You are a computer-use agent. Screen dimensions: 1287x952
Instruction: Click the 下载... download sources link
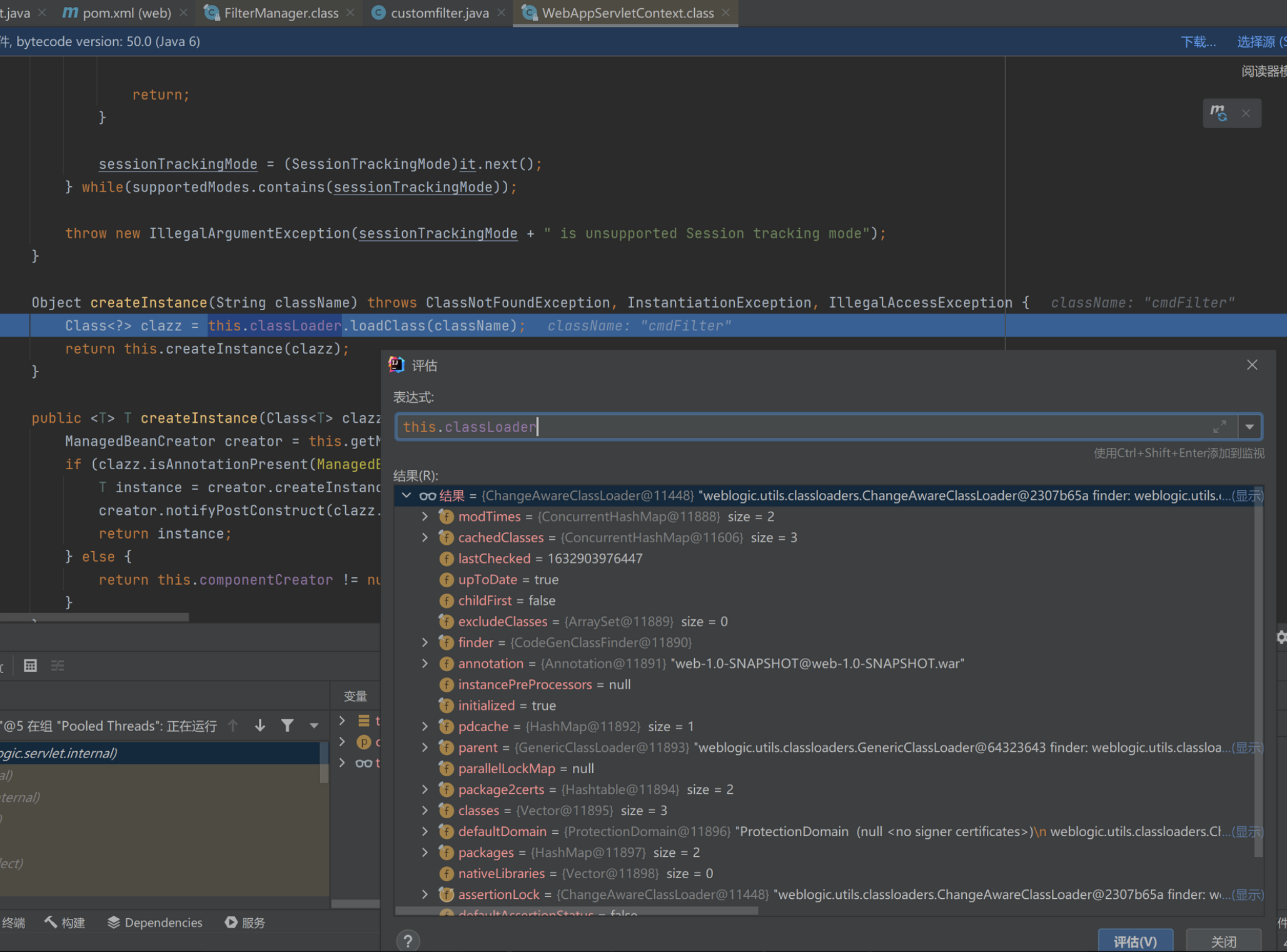(x=1198, y=42)
